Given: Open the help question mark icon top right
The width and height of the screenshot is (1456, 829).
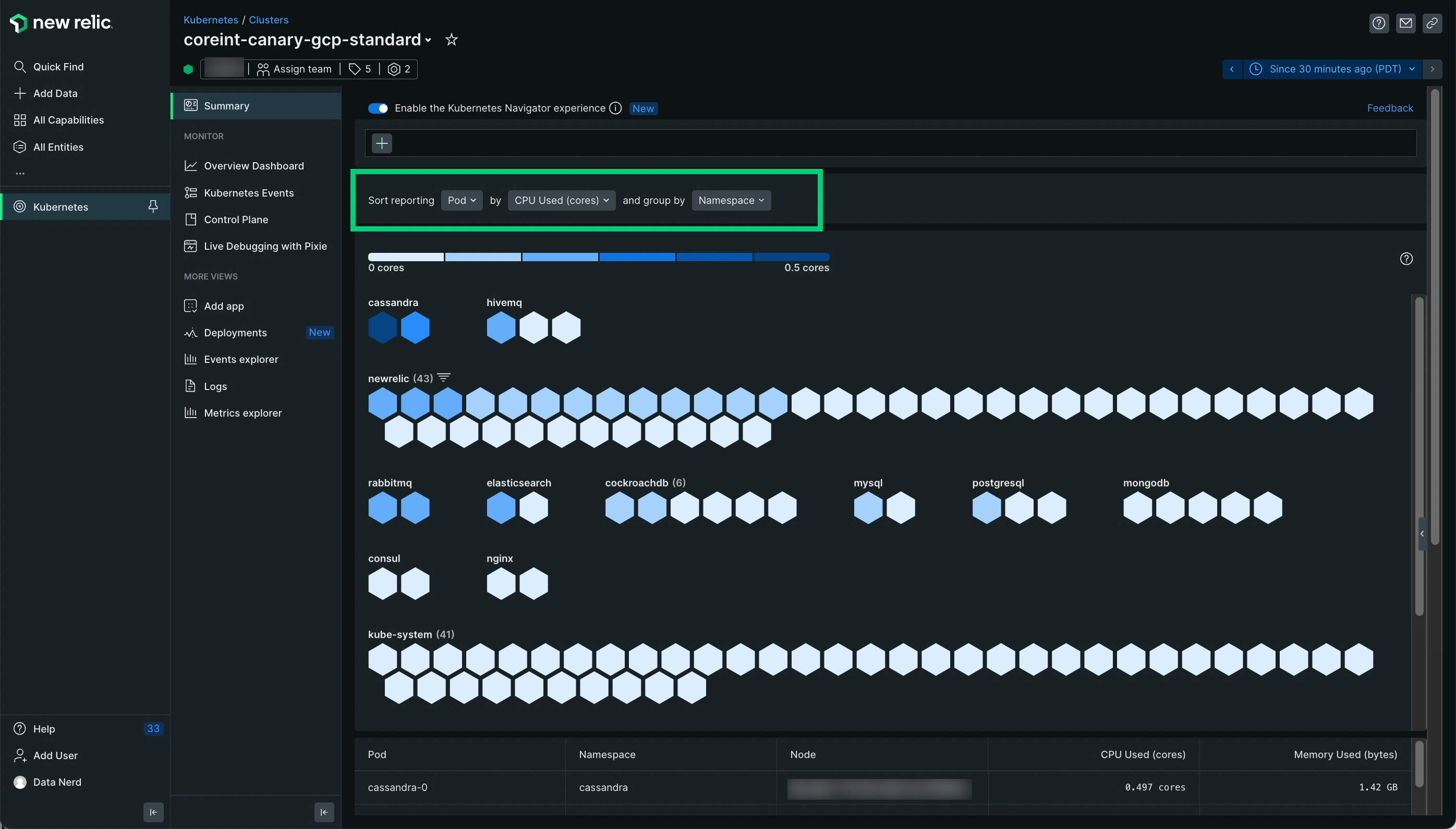Looking at the screenshot, I should [1379, 23].
